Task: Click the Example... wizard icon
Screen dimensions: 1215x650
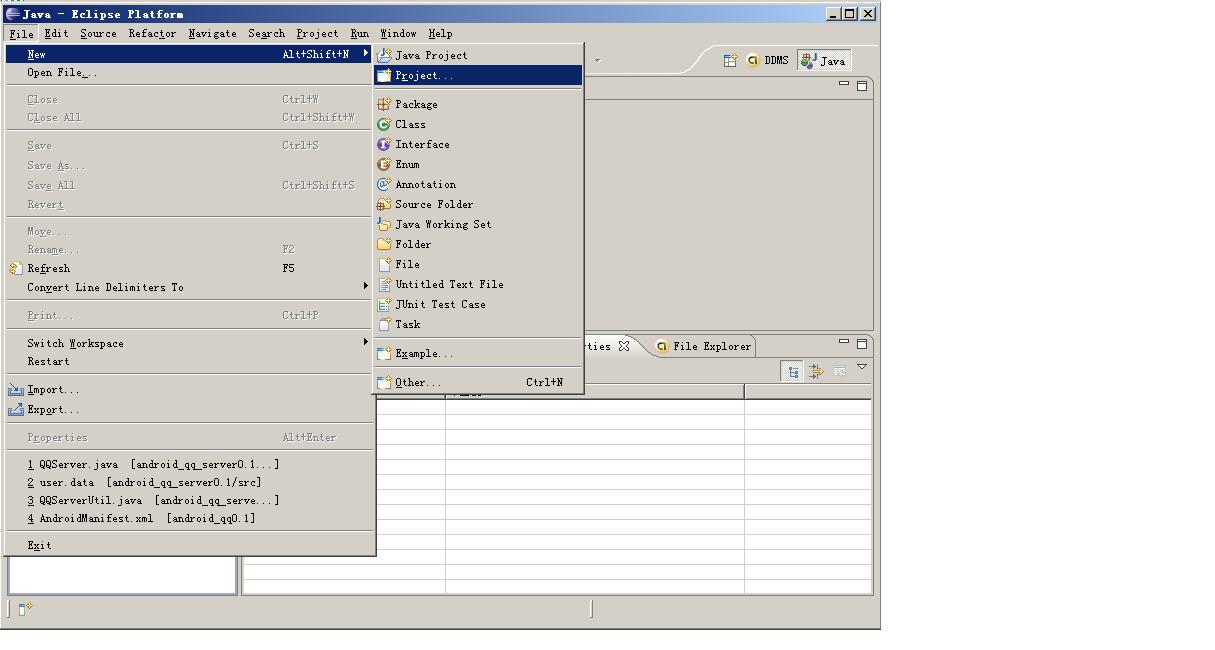Action: click(384, 353)
